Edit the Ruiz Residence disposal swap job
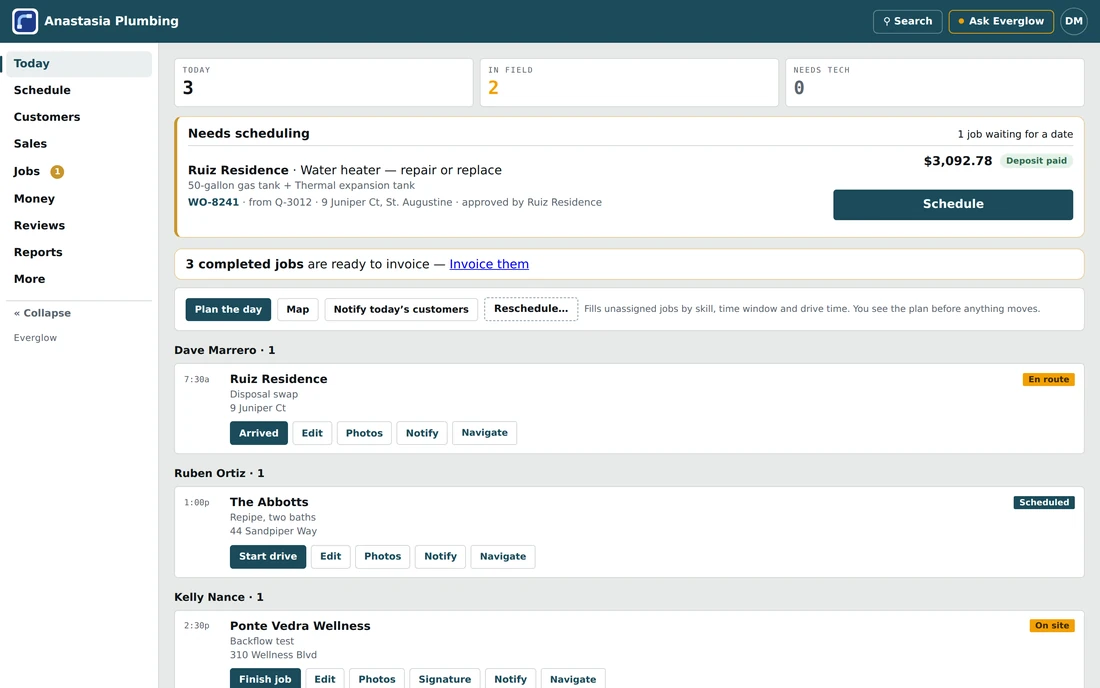 pyautogui.click(x=312, y=433)
